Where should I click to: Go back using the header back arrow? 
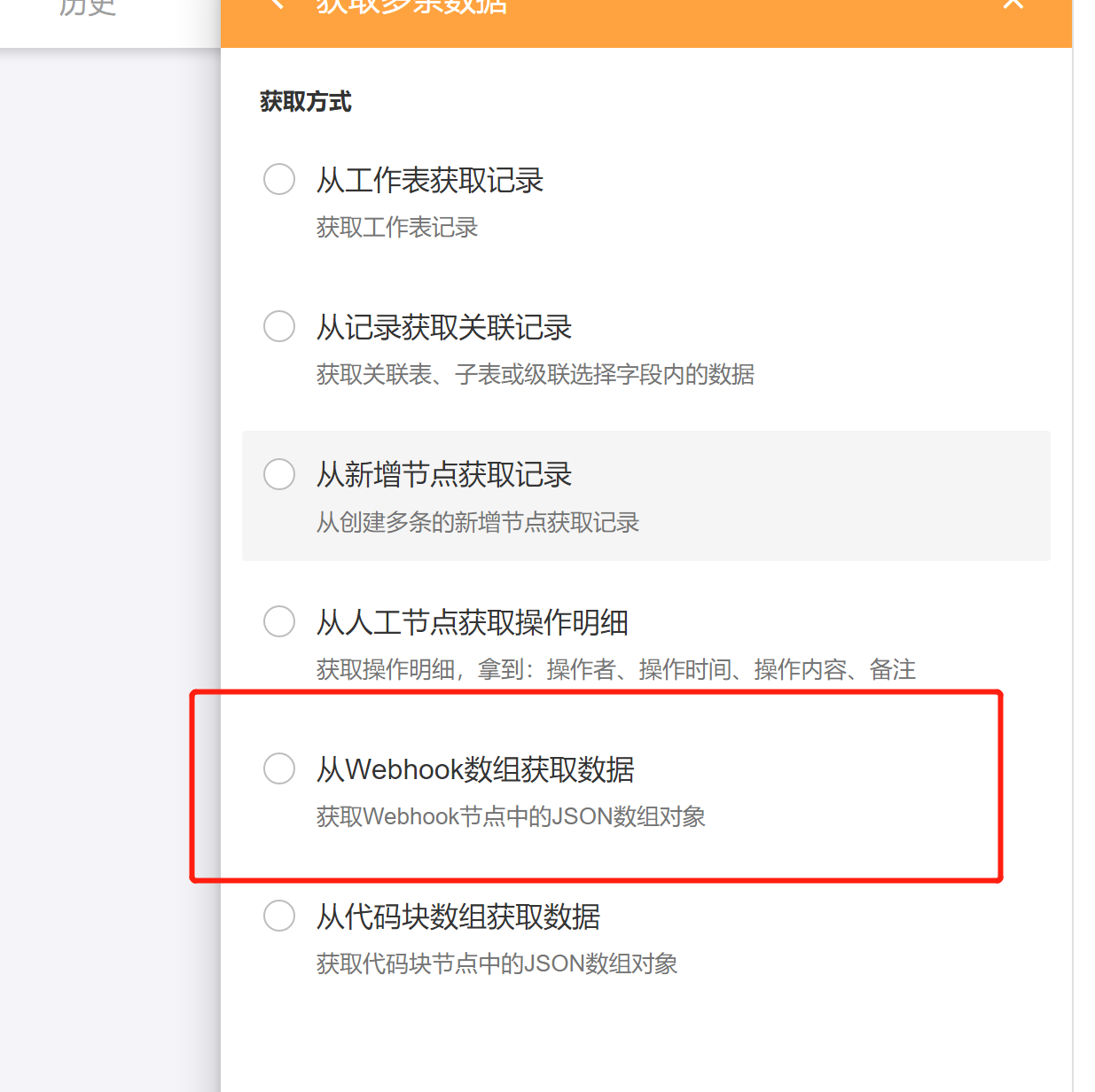click(277, 4)
